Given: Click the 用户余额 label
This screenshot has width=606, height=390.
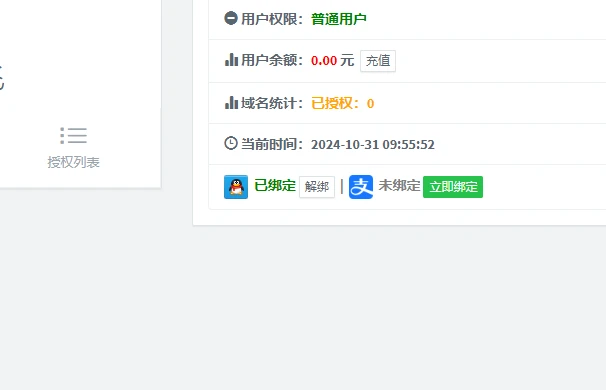Looking at the screenshot, I should point(272,60).
